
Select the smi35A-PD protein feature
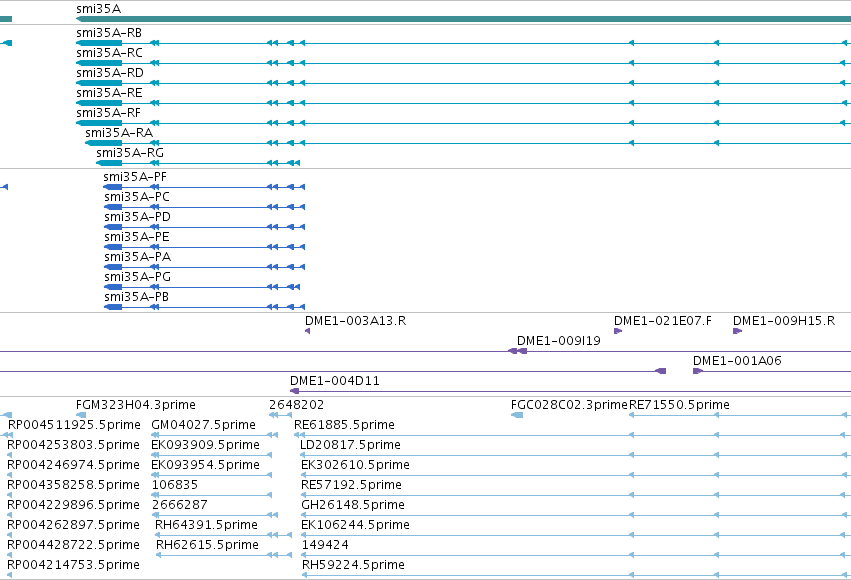137,217
